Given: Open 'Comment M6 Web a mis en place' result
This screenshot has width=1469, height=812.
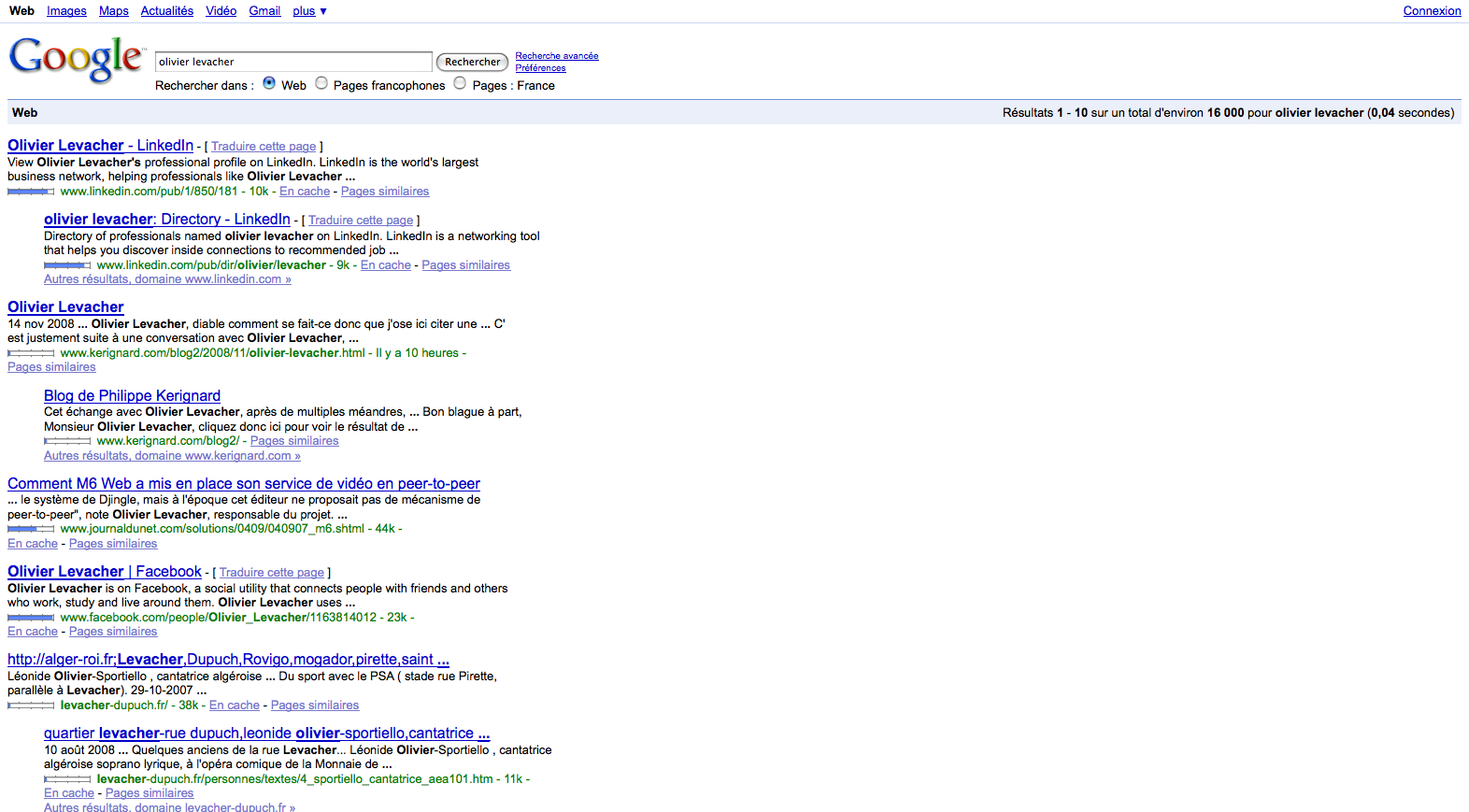Looking at the screenshot, I should [244, 484].
